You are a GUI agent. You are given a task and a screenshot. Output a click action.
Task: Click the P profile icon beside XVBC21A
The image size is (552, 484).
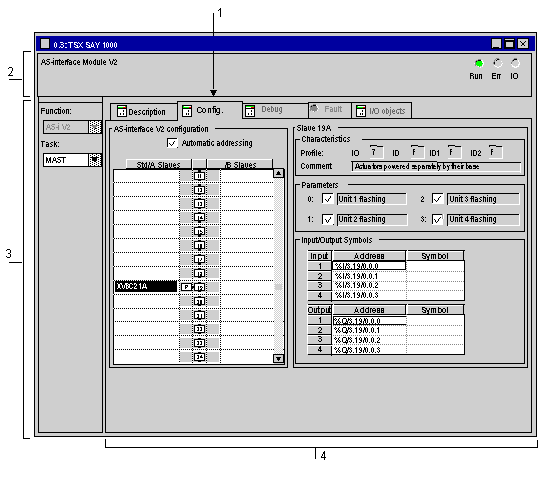click(186, 287)
